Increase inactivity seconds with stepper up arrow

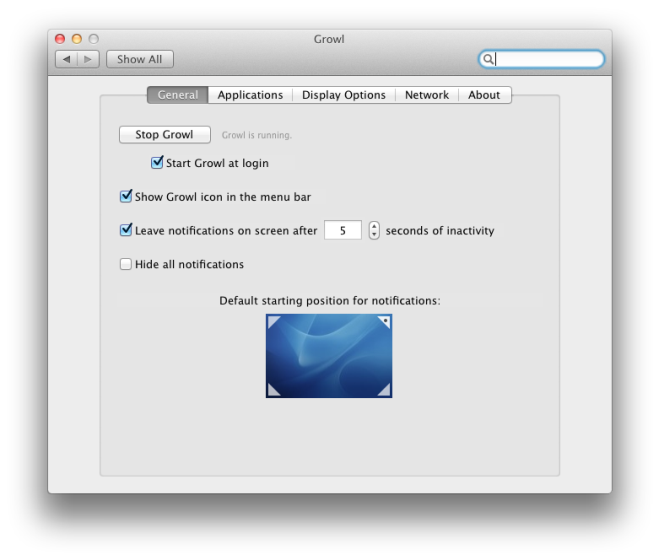coord(374,227)
